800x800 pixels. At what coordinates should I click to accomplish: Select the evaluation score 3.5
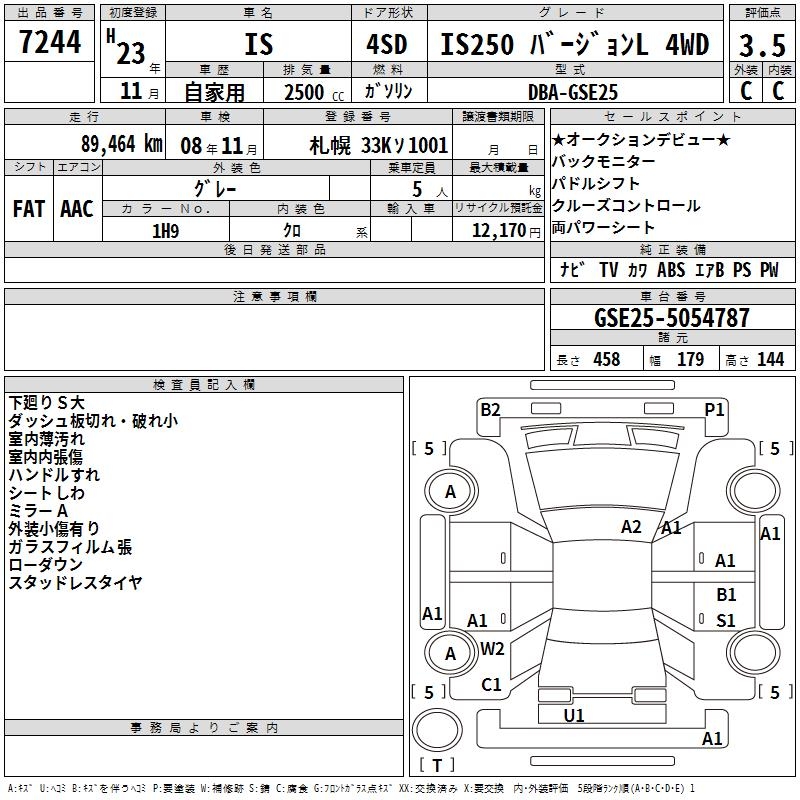pos(762,45)
